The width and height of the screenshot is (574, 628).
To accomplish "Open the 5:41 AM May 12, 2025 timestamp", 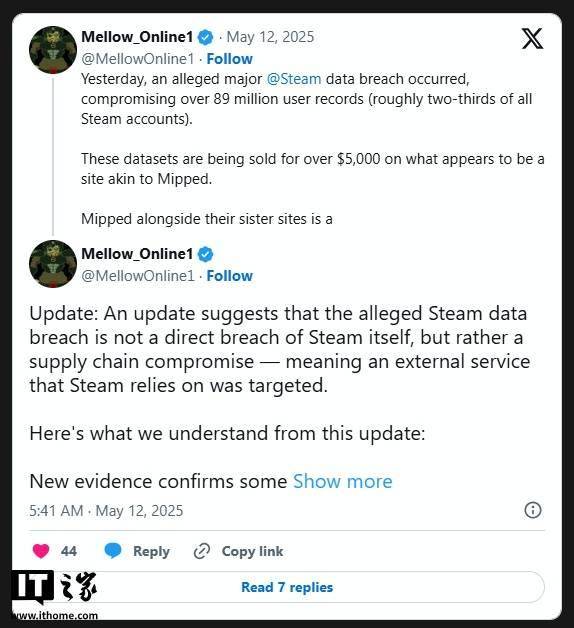I will (106, 511).
